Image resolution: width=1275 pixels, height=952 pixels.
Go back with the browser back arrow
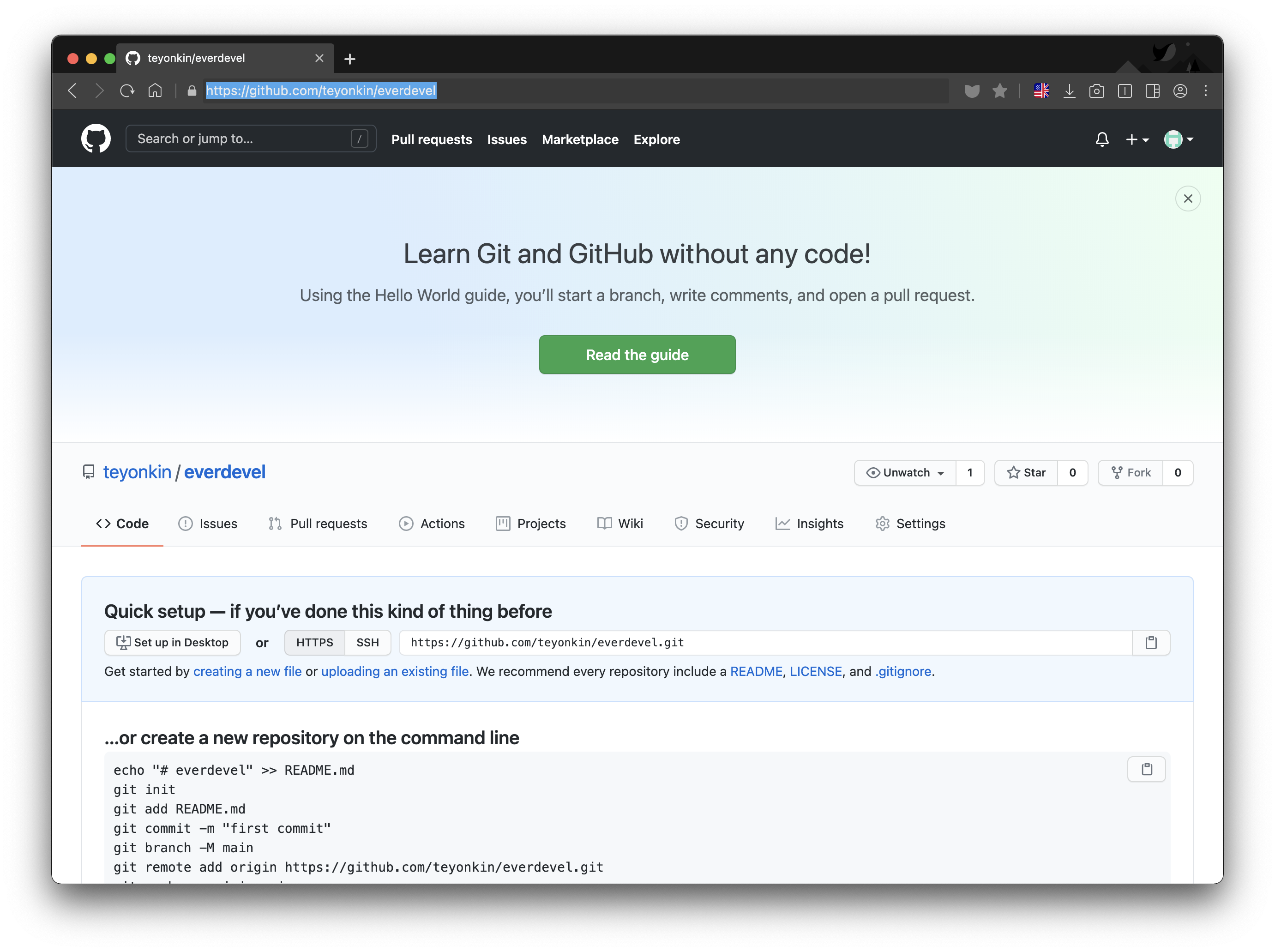point(72,90)
